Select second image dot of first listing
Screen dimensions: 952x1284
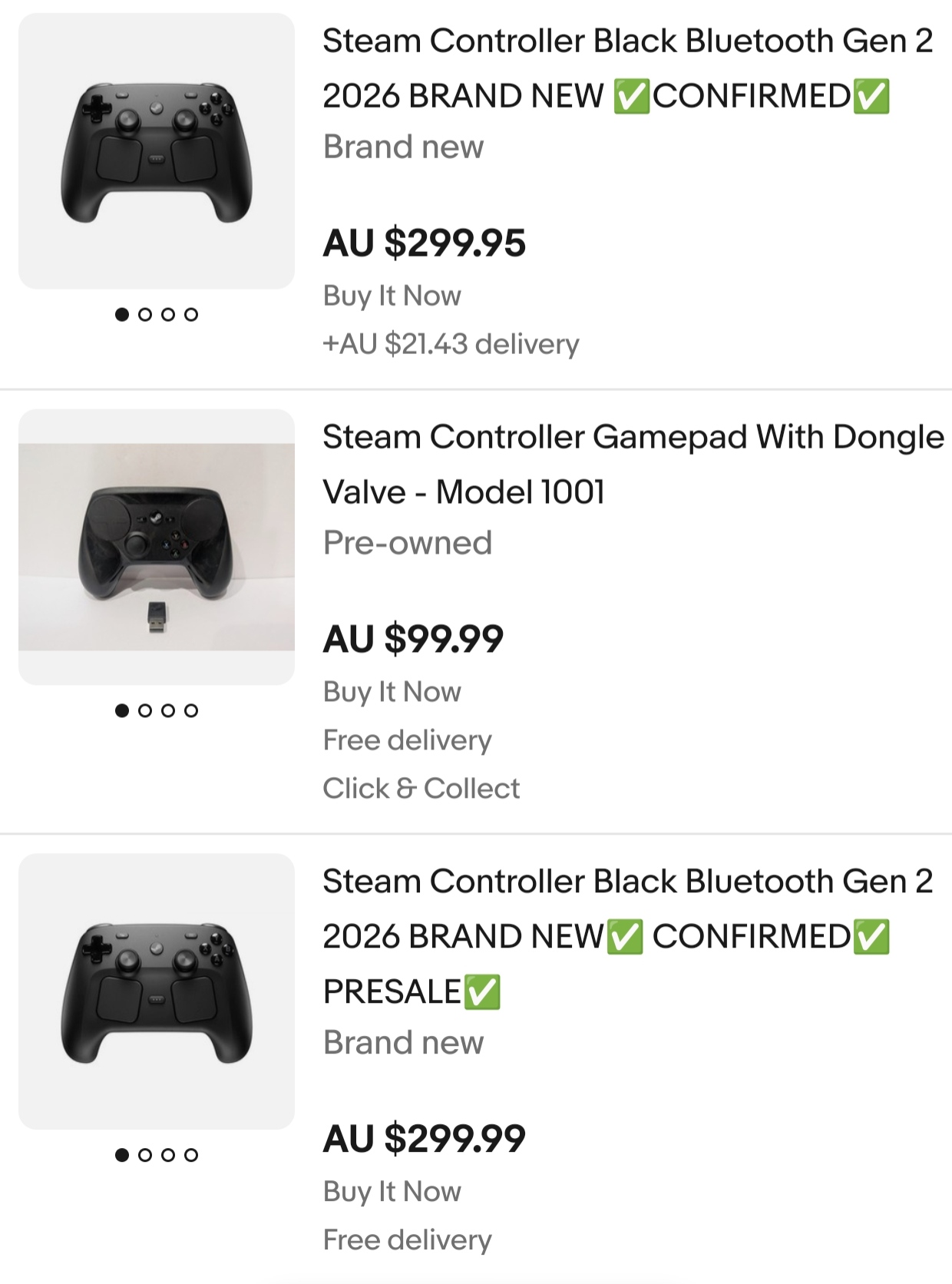tap(145, 314)
